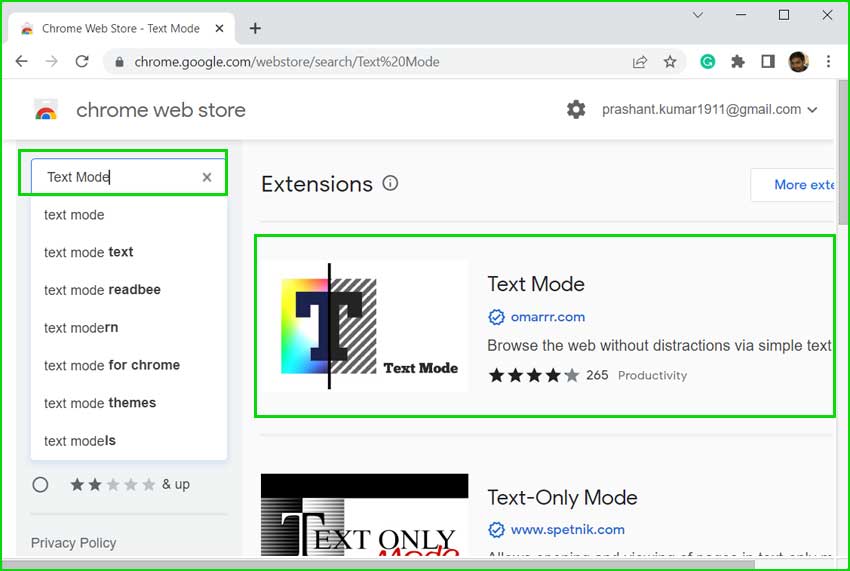850x571 pixels.
Task: Expand the prashant.kumar1911@gmail.com account dropdown
Action: (x=812, y=110)
